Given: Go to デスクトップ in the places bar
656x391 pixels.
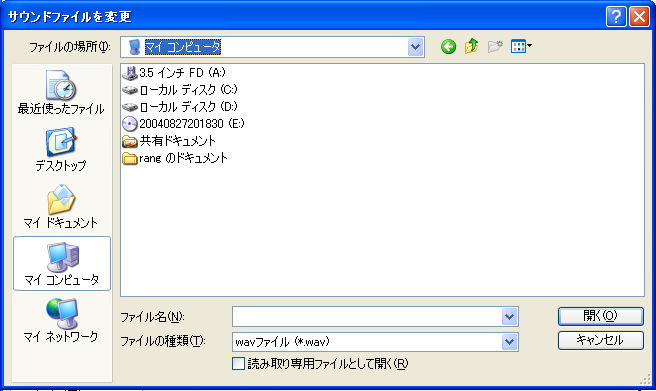Looking at the screenshot, I should 61,149.
